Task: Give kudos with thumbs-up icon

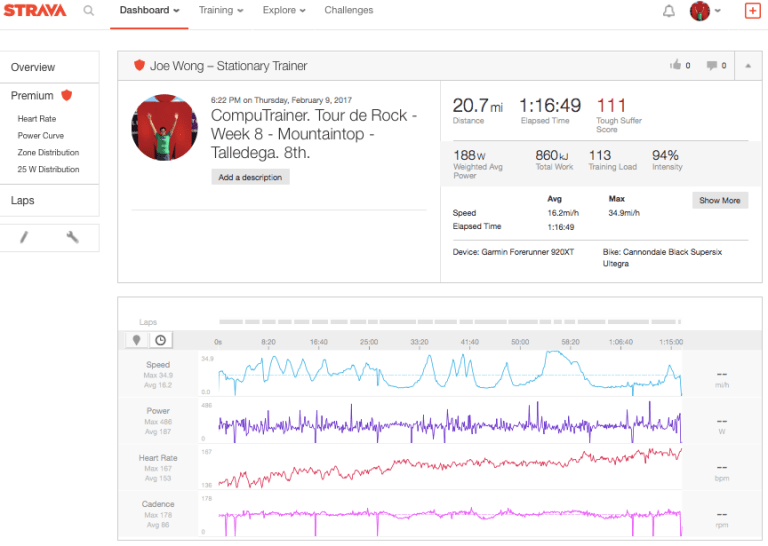Action: pos(675,66)
